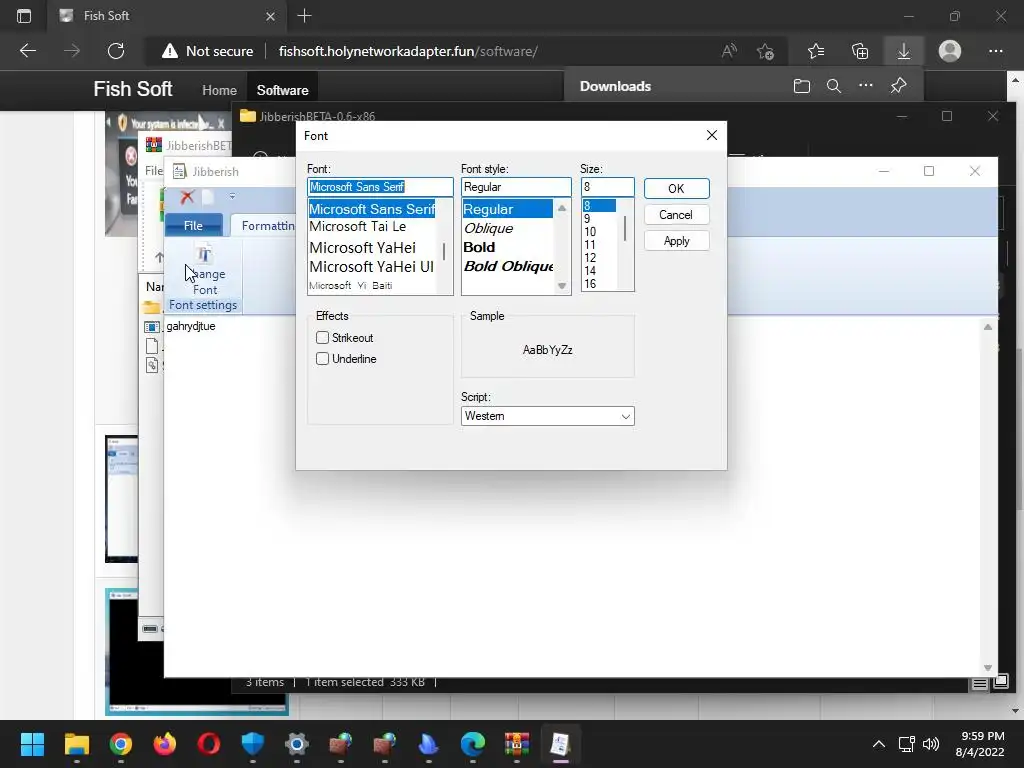Open Windows Start menu
The width and height of the screenshot is (1024, 768).
pos(32,744)
